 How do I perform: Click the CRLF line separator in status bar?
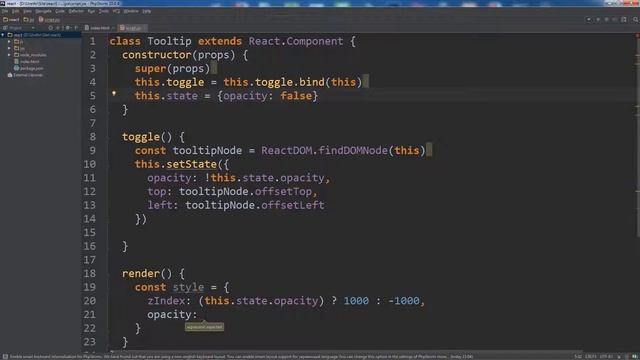click(590, 356)
